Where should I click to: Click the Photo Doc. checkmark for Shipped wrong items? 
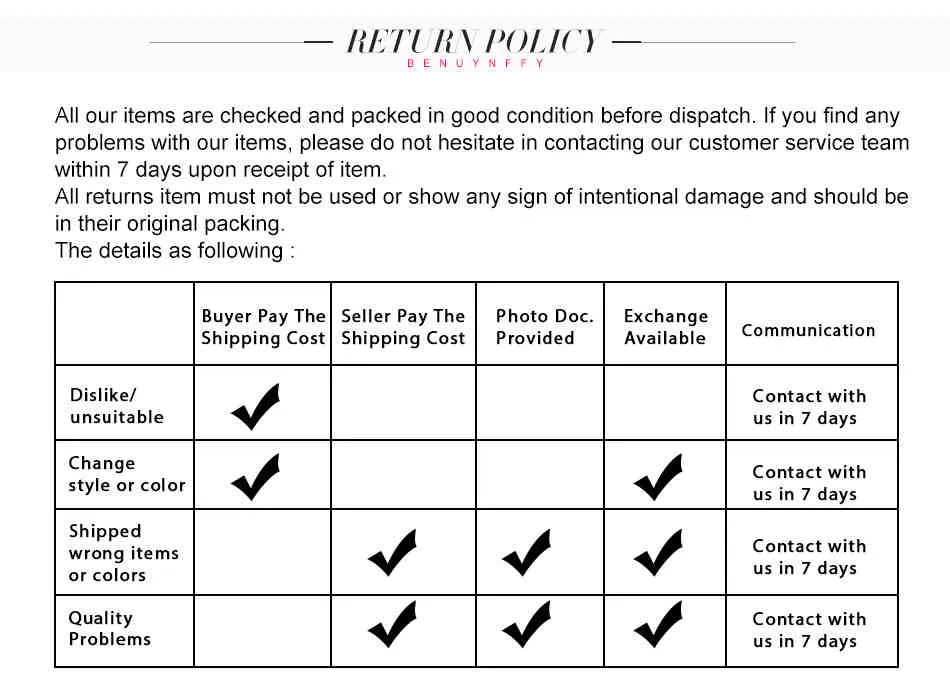527,553
